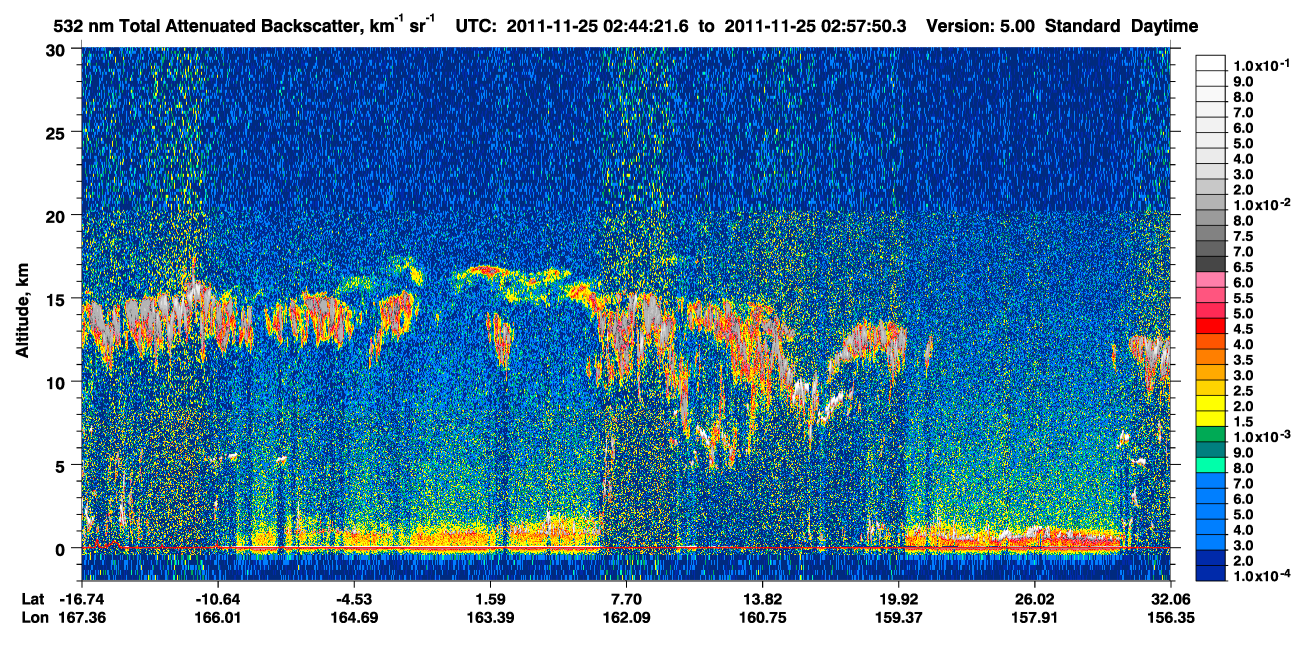Click the colorbar label '3.5'
Screen dimensions: 1300x667
tap(1242, 360)
